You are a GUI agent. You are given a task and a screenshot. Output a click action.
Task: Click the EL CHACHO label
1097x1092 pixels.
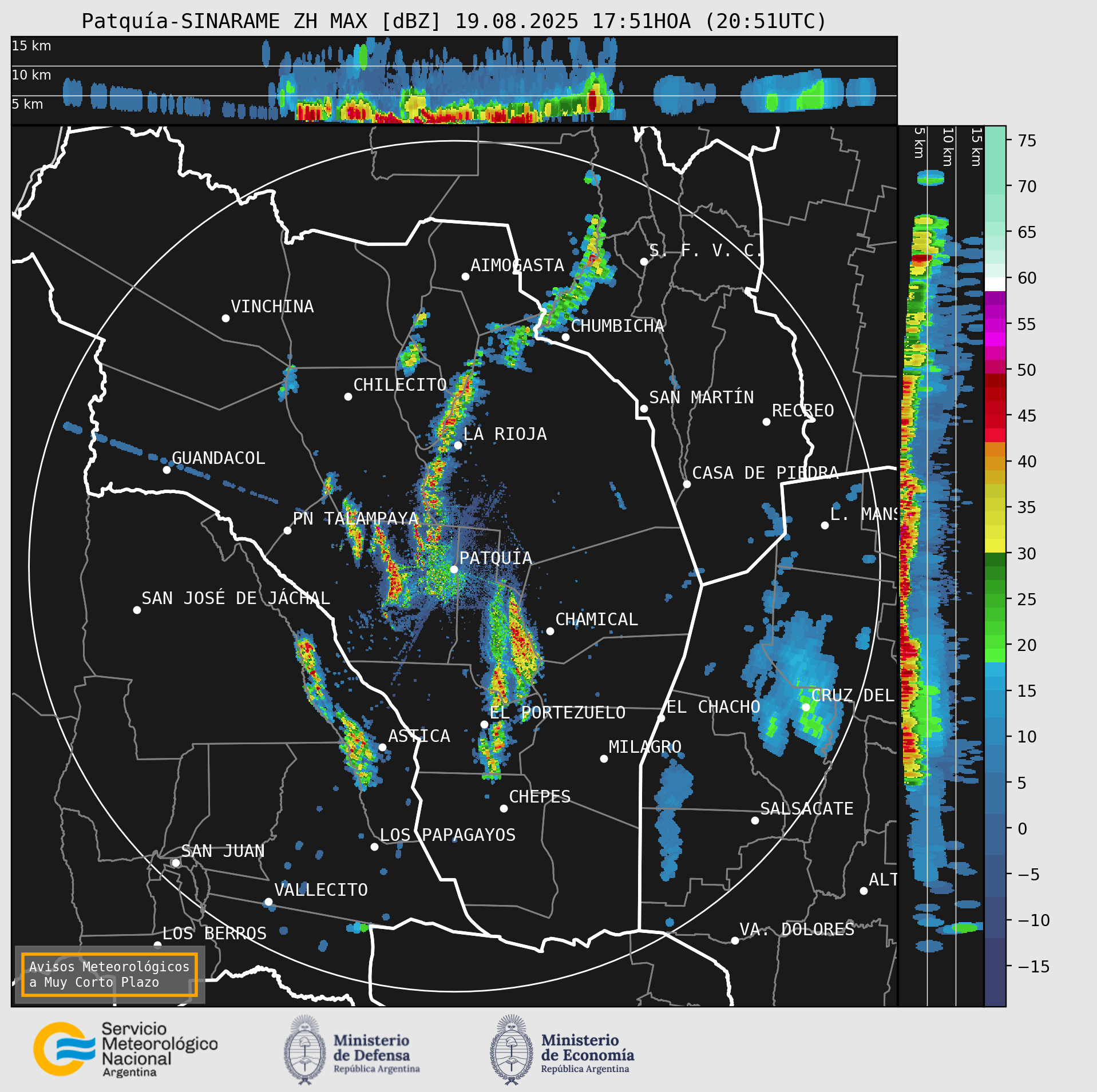[x=713, y=707]
